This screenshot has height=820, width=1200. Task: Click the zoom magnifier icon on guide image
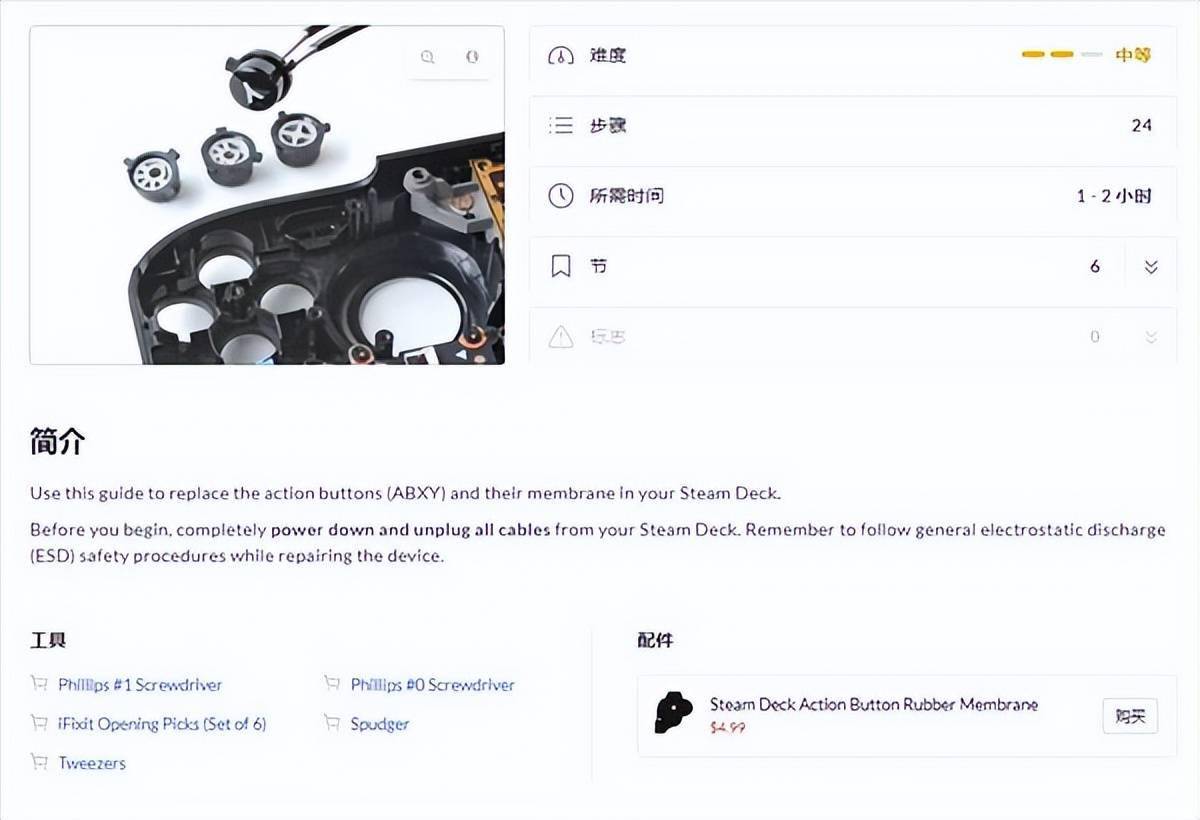tap(428, 57)
